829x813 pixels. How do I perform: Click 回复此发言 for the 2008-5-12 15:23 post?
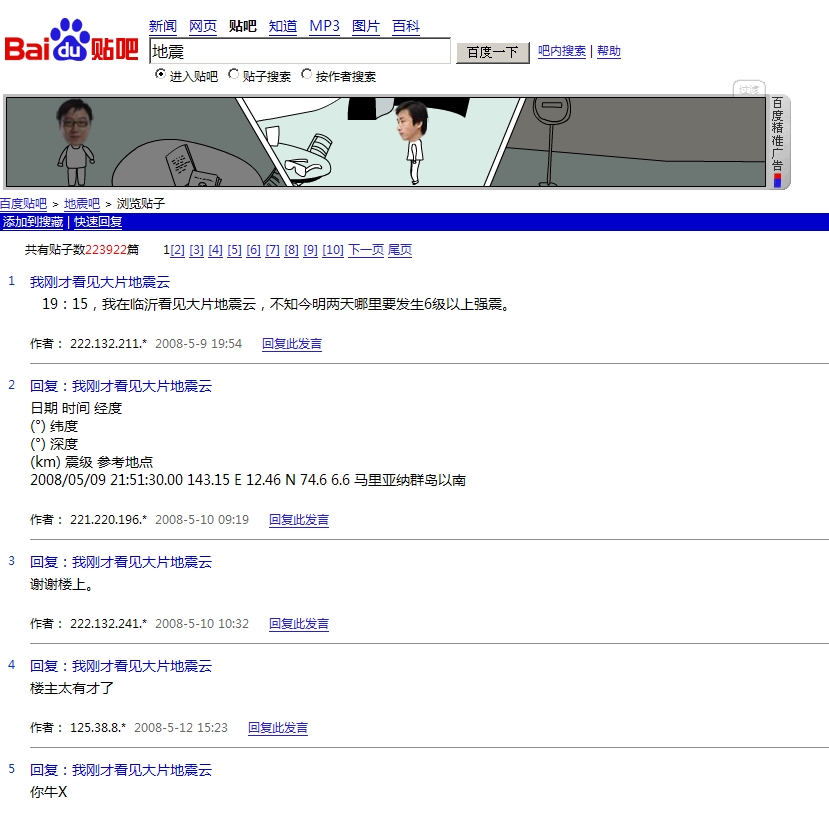[278, 728]
